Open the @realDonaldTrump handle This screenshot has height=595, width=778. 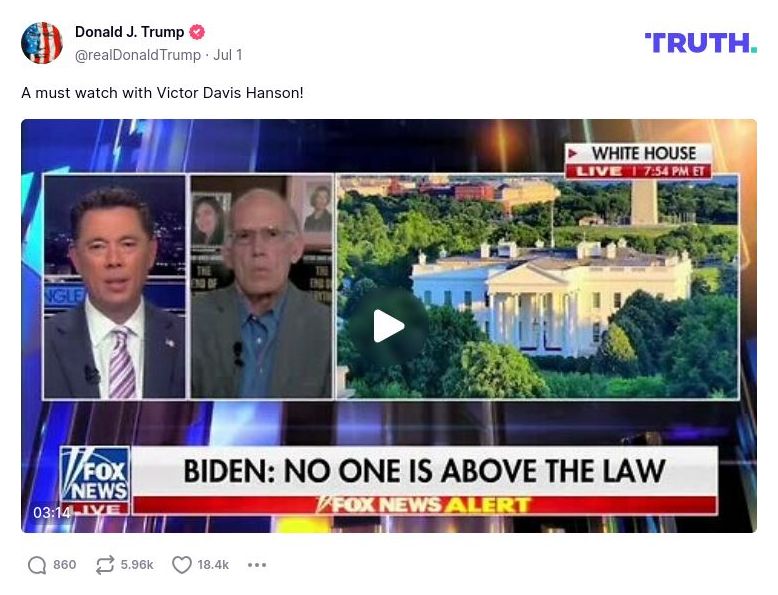(138, 55)
